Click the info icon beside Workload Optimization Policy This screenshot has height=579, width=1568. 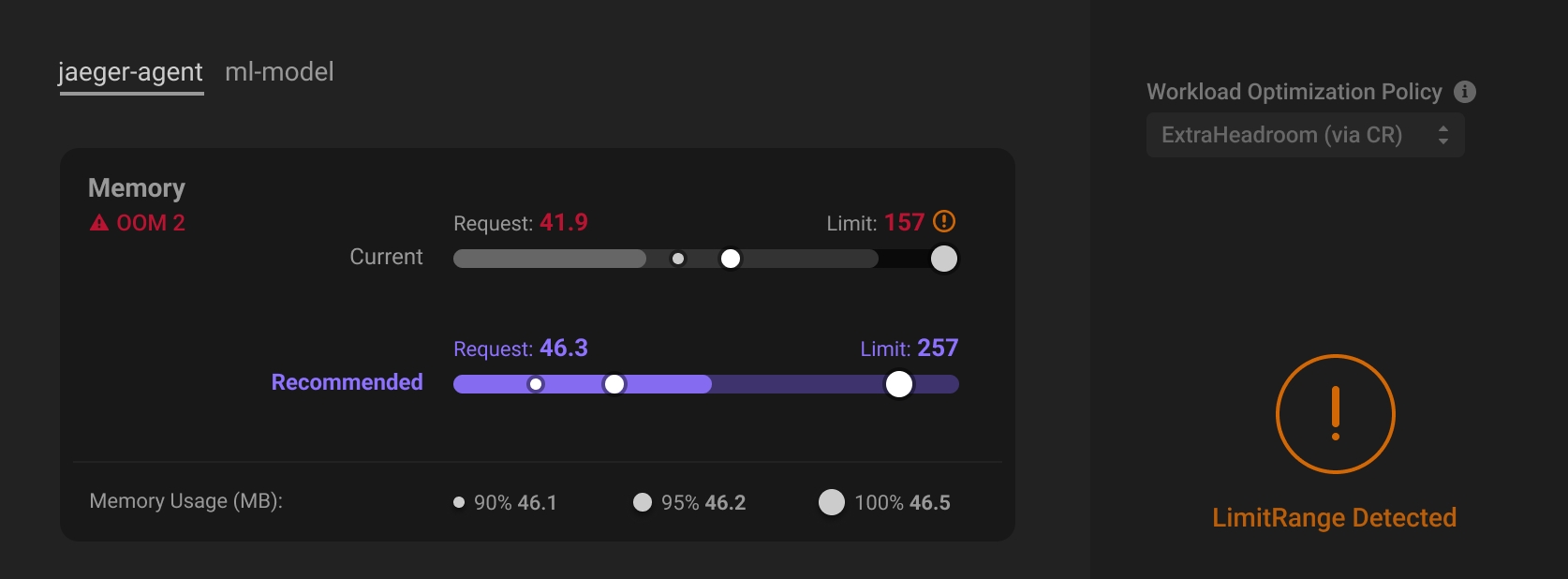pyautogui.click(x=1464, y=92)
